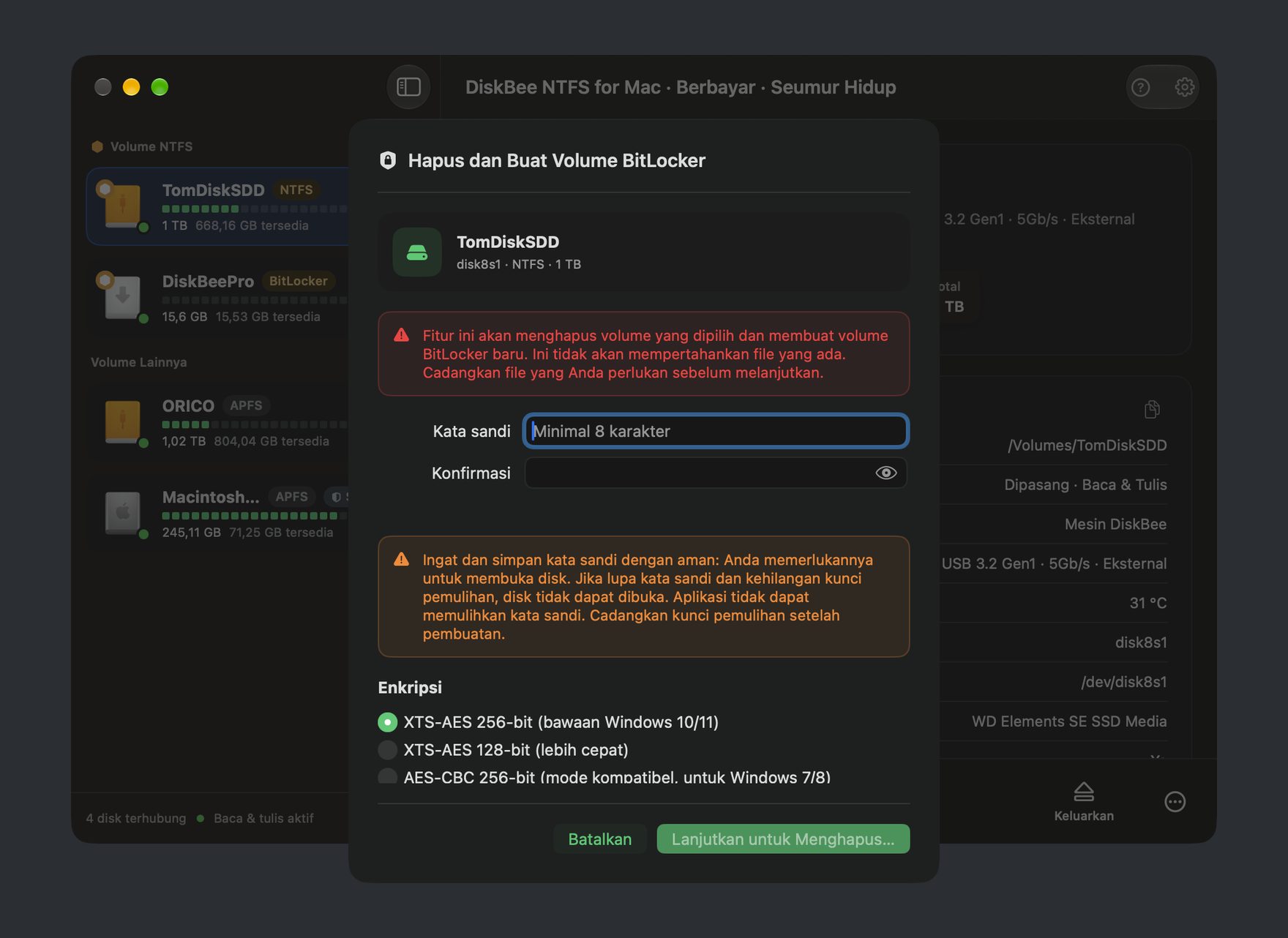The image size is (1288, 938).
Task: Select TomDiskSDD volume in sidebar
Action: tap(218, 206)
